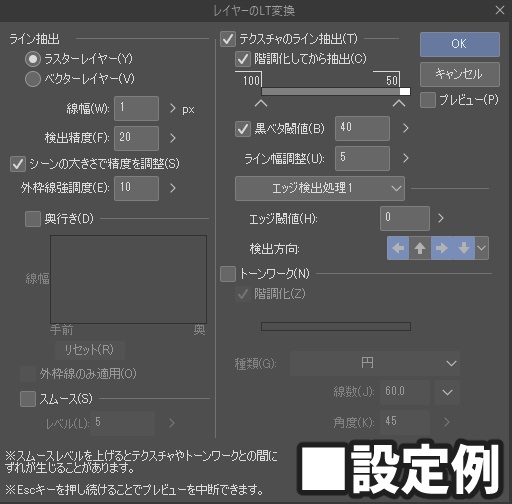Screen dimensions: 512x504
Task: Click the left posterization node marker
Action: point(261,104)
